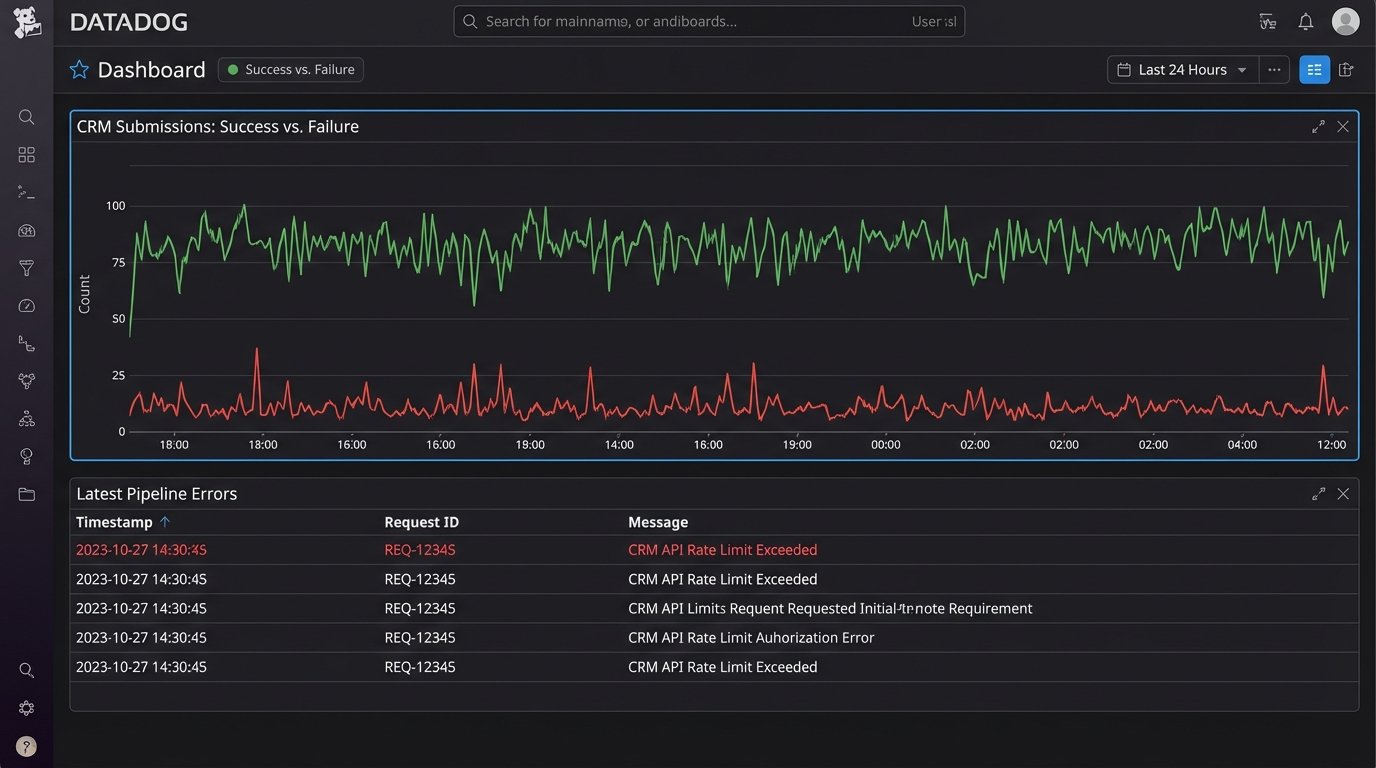This screenshot has width=1376, height=768.
Task: Open the dashboards grid icon in sidebar
Action: pos(27,155)
